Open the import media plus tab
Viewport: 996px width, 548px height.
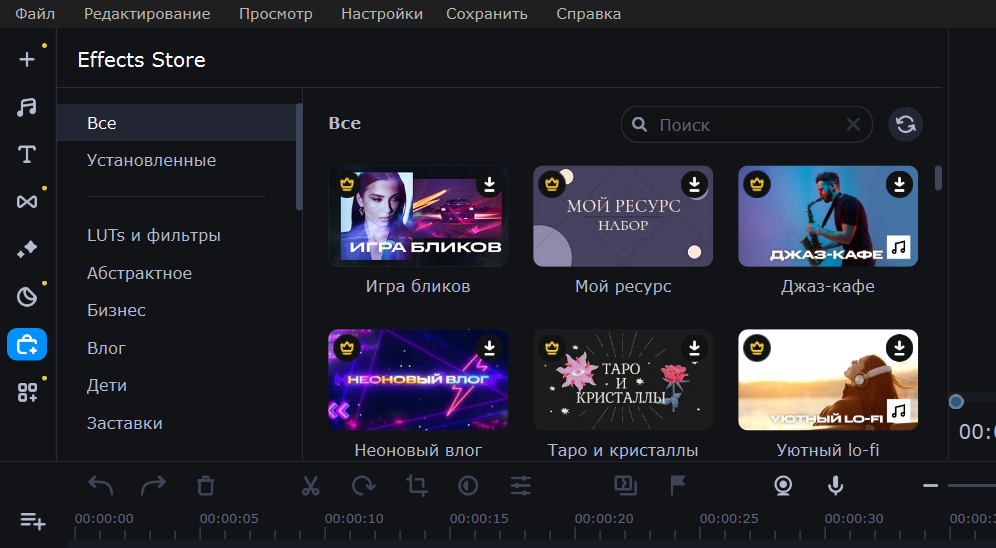[27, 60]
